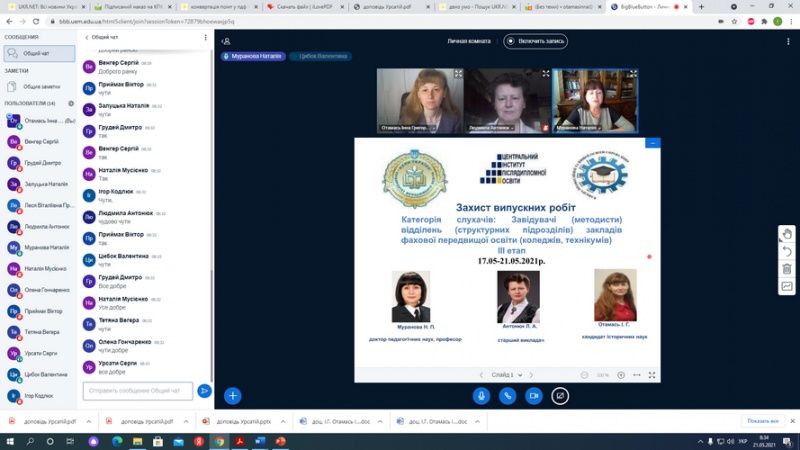Select the whiteboard hand pan tool
Viewport: 800px width, 450px height.
[x=787, y=234]
